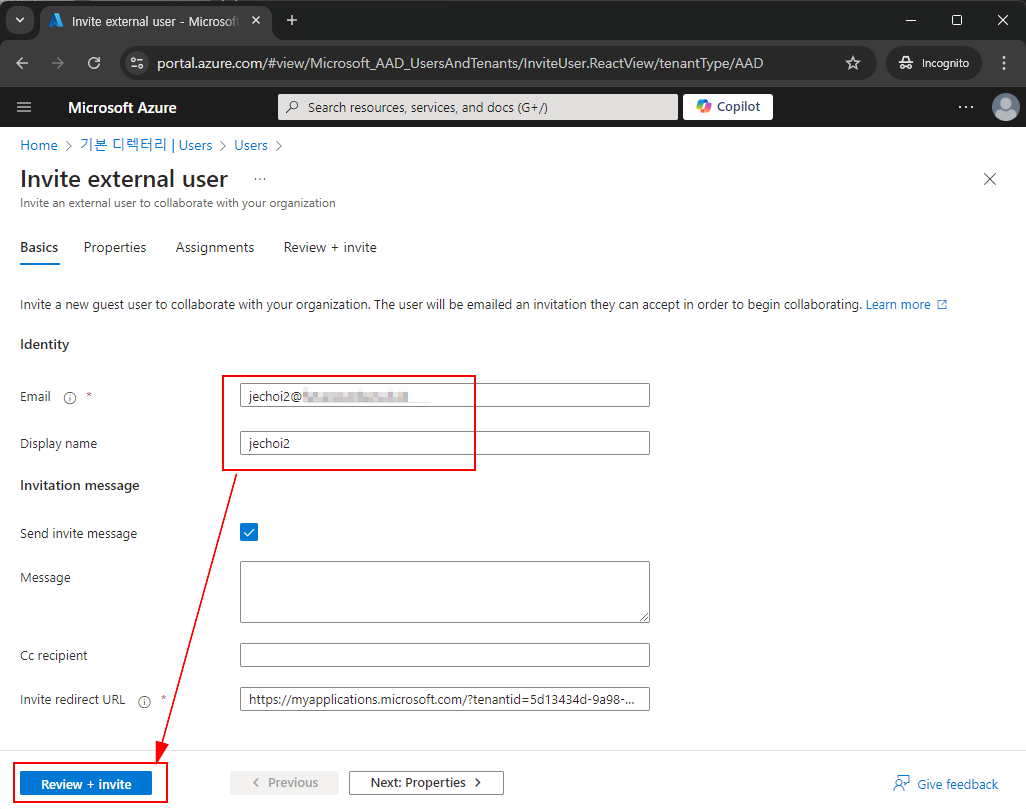Viewport: 1026px width, 809px height.
Task: Reload the current page
Action: tap(94, 63)
